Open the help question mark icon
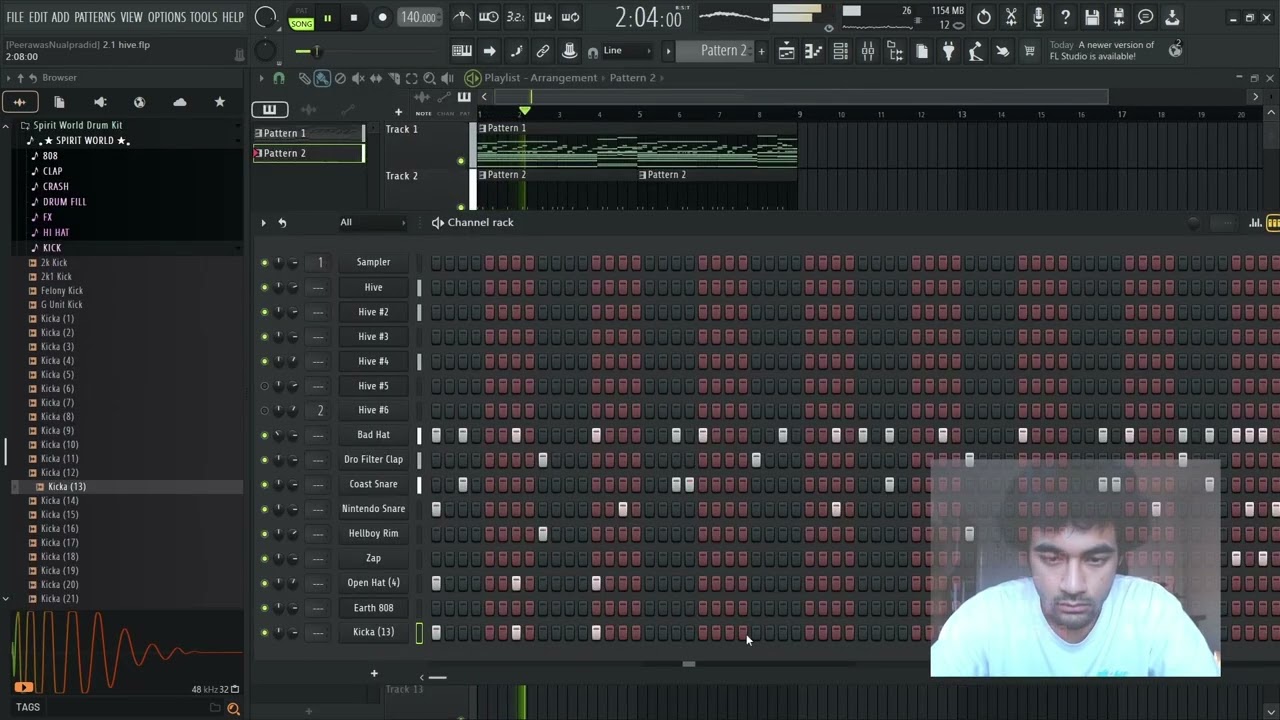This screenshot has height=720, width=1280. [1065, 17]
